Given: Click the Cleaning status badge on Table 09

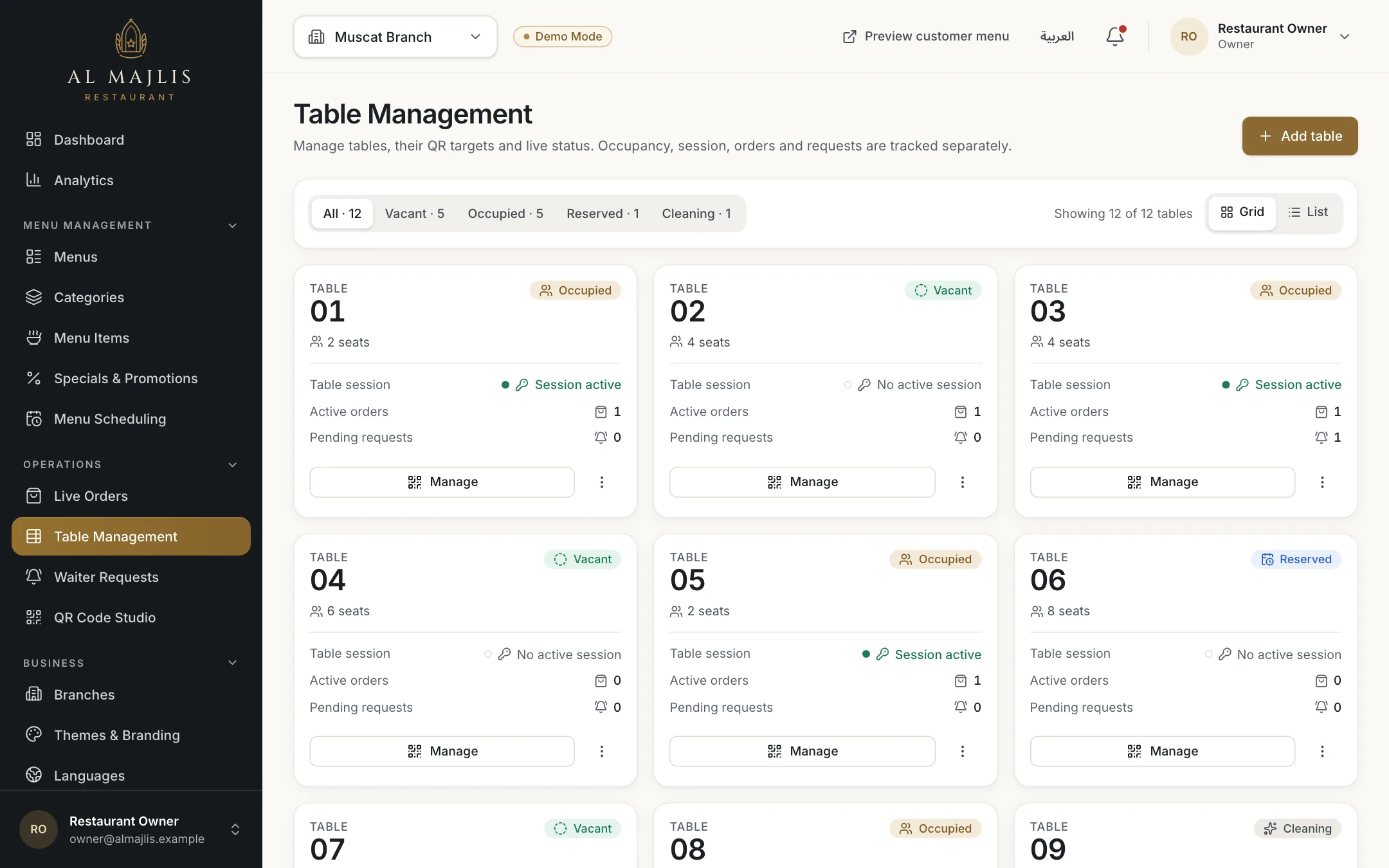Looking at the screenshot, I should (x=1298, y=829).
